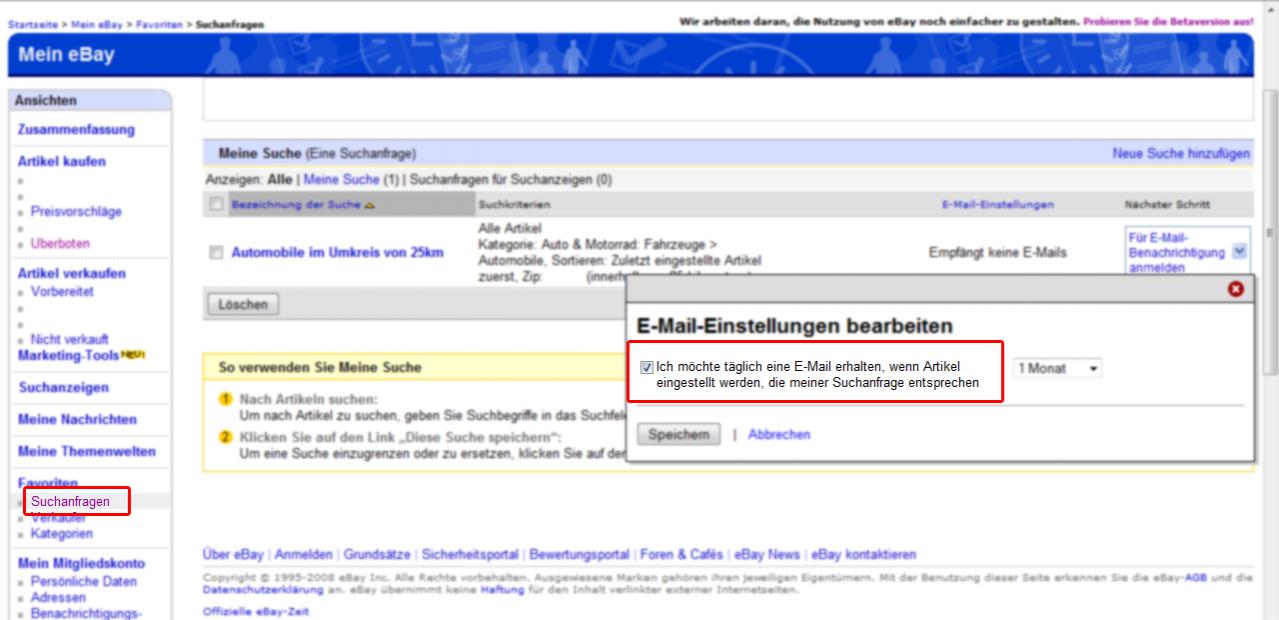This screenshot has width=1279, height=620.
Task: Click Startseite breadcrumb link
Action: 33,24
